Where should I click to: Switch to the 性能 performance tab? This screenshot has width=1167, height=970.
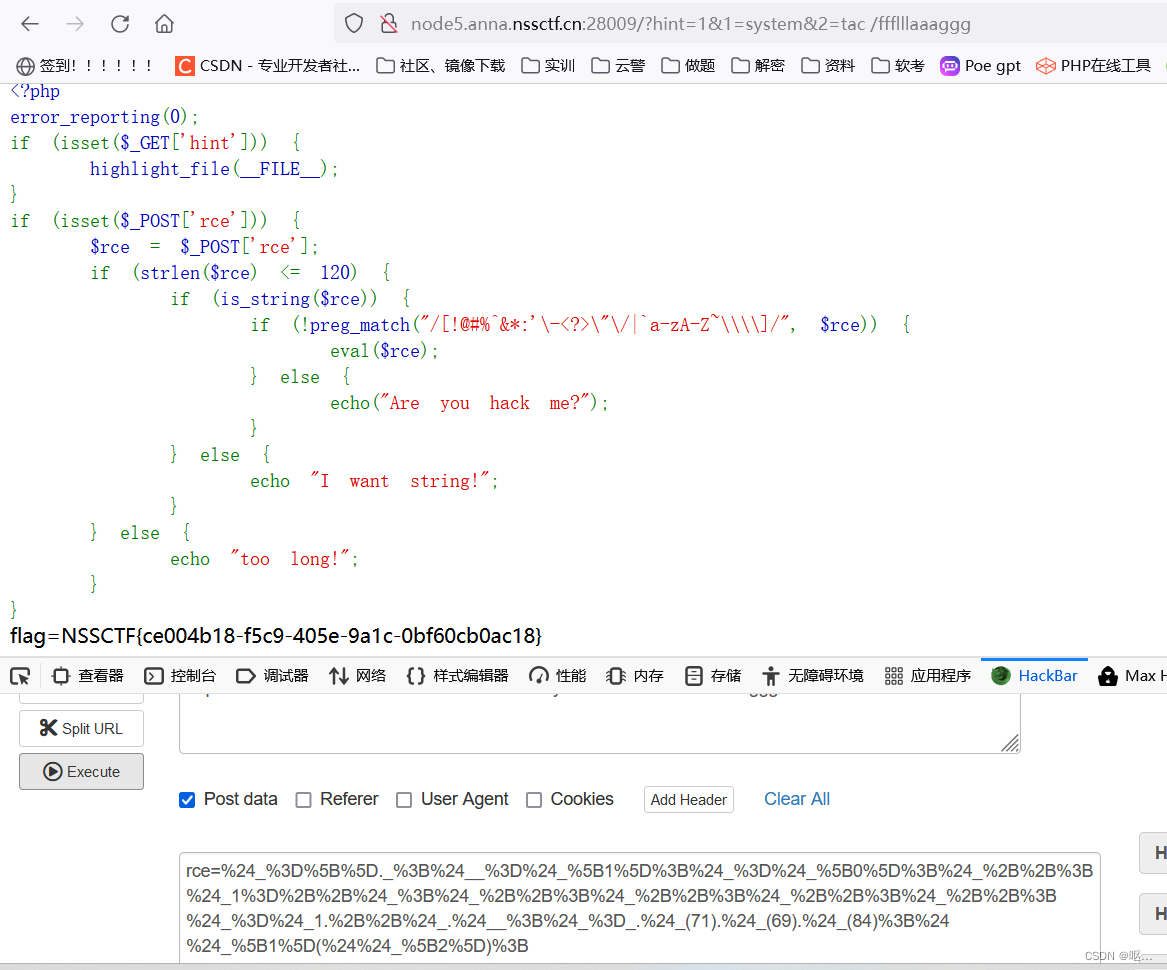[557, 676]
